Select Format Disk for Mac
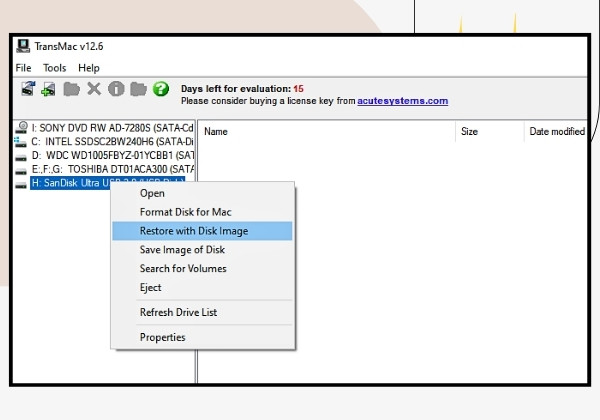Screen dimensions: 600x420 pos(202,212)
